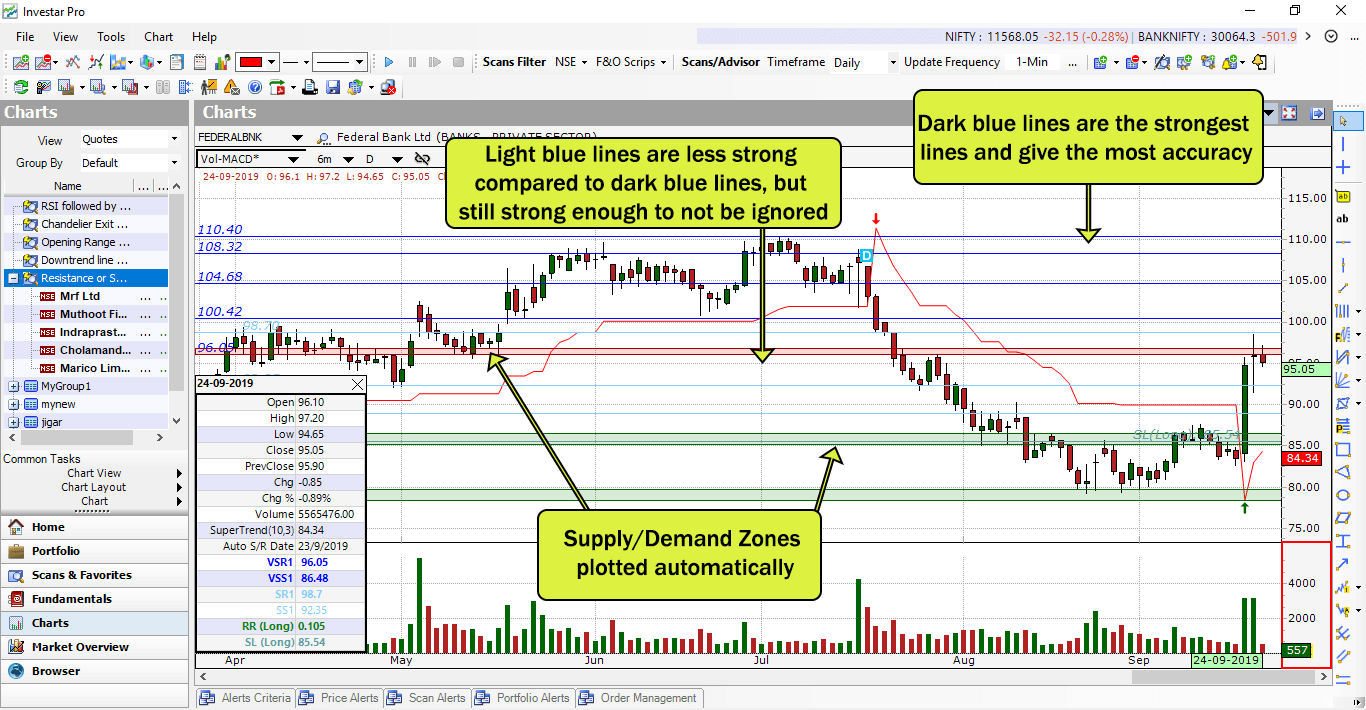The width and height of the screenshot is (1366, 710).
Task: Open the Tools menu
Action: coord(110,37)
